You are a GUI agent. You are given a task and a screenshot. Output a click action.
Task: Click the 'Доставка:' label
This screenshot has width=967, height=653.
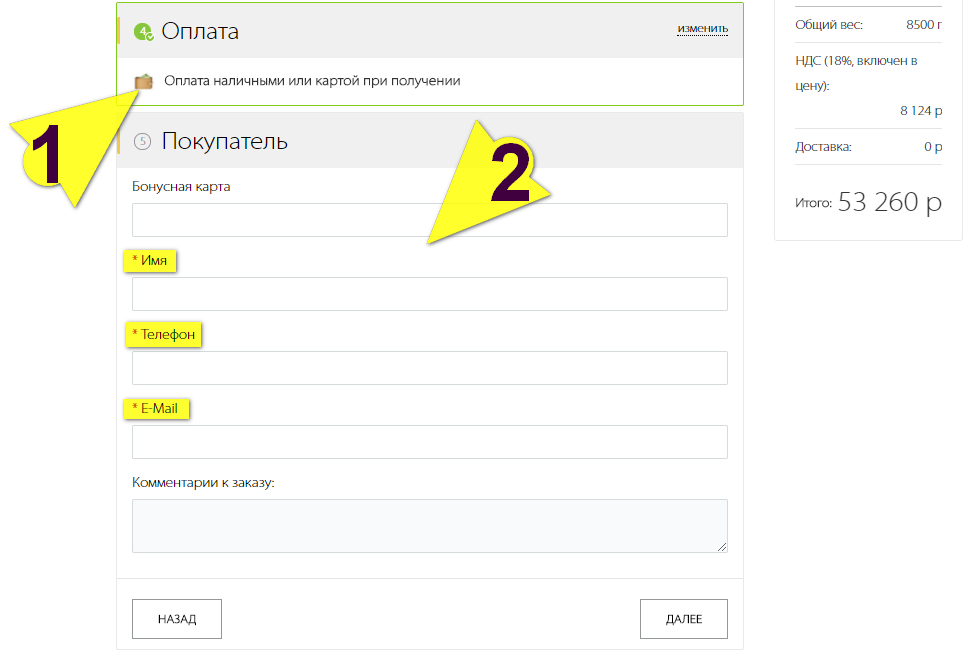(x=823, y=147)
